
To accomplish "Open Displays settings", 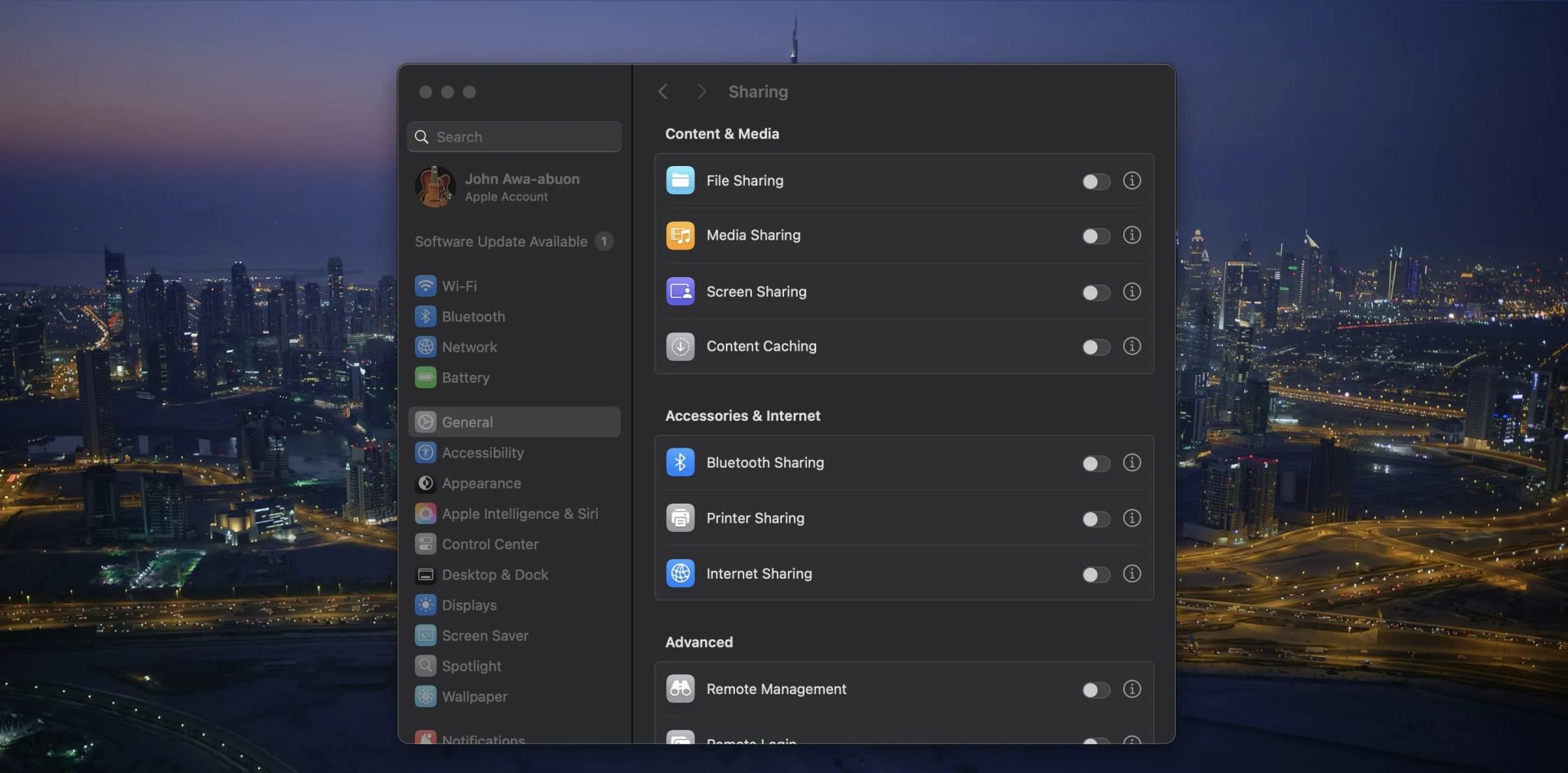I will point(468,605).
